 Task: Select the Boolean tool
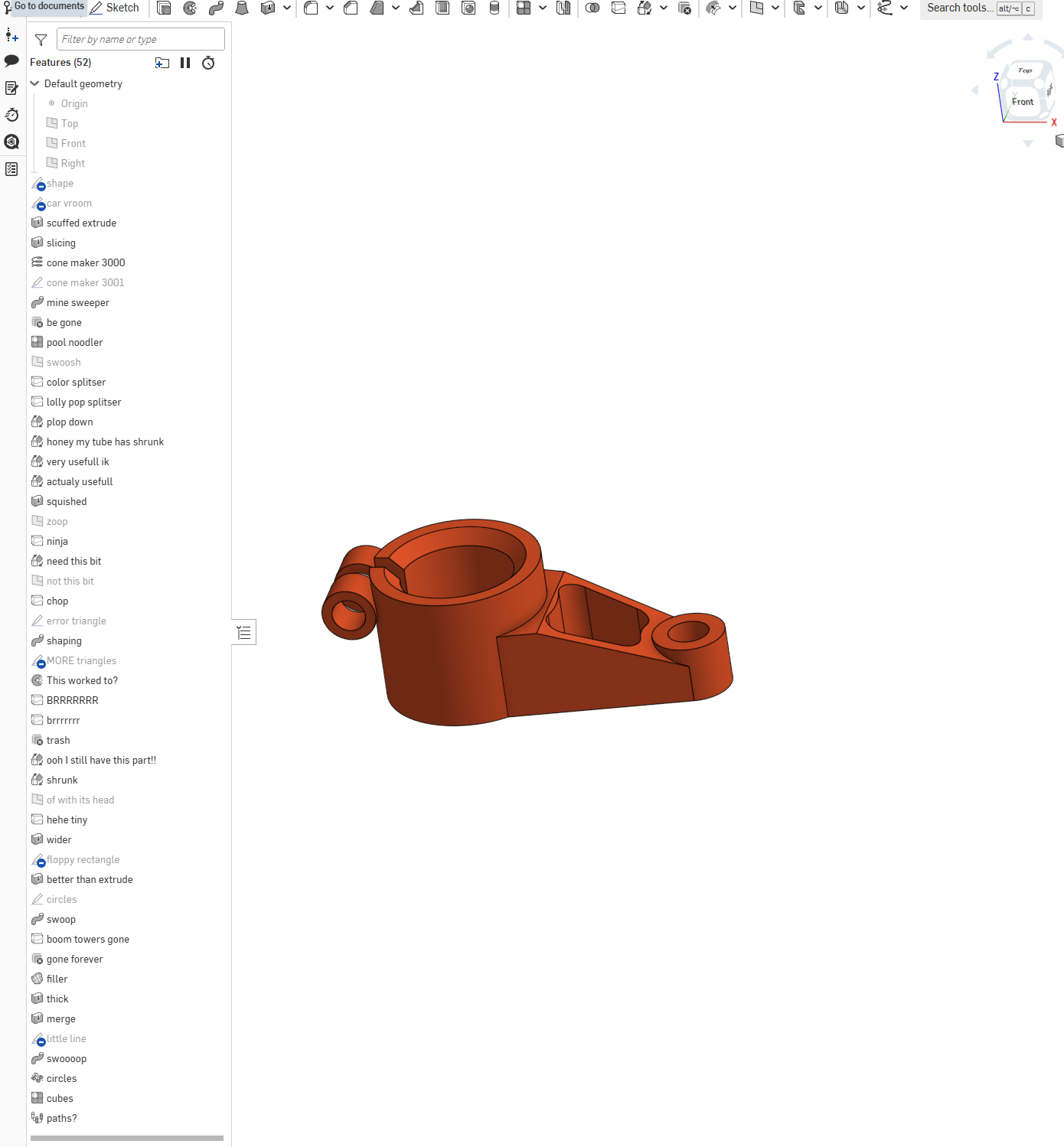[x=592, y=8]
